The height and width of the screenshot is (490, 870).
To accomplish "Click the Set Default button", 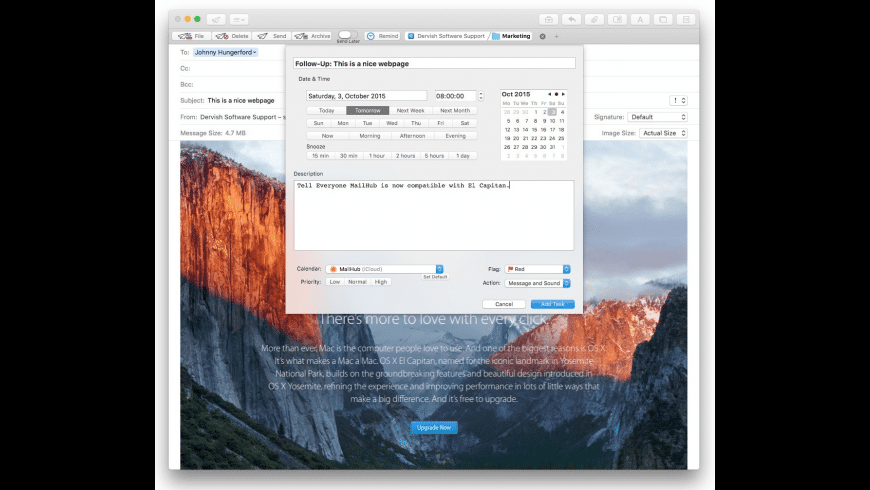I will (435, 277).
